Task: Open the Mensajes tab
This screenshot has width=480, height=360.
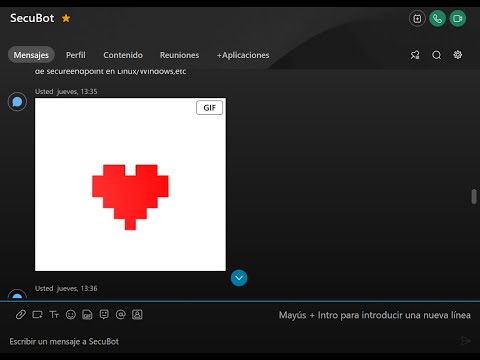Action: point(31,55)
